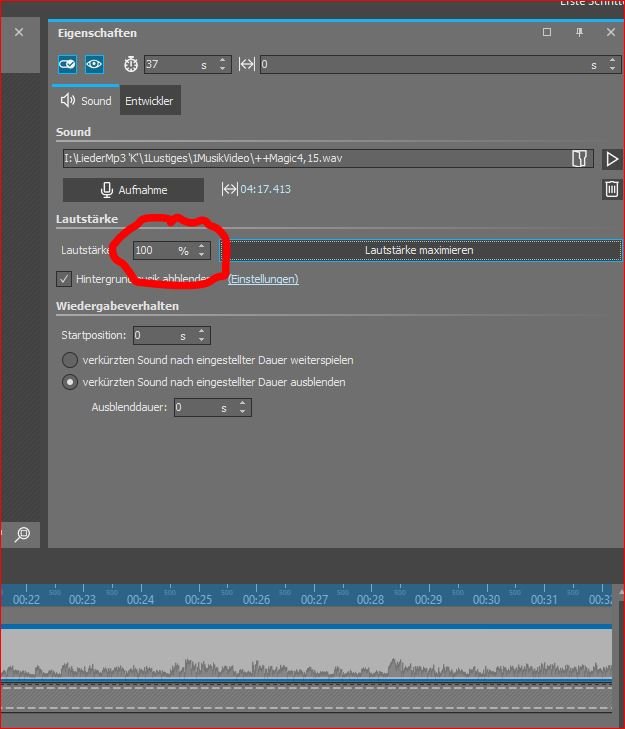Select 'verkürzten Sound nach eingestellter Dauer ausblenden'

(70, 382)
